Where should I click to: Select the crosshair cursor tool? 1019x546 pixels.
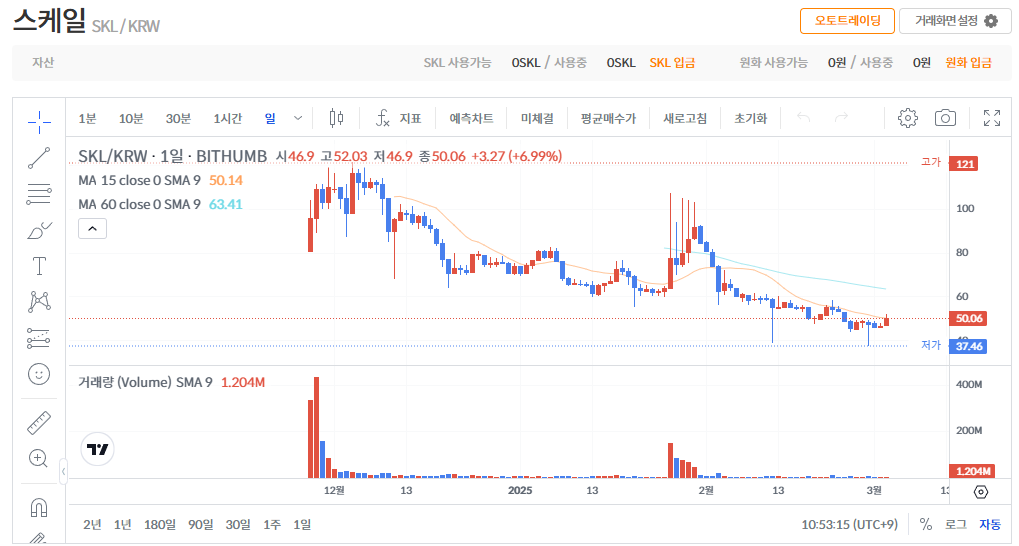coord(39,122)
